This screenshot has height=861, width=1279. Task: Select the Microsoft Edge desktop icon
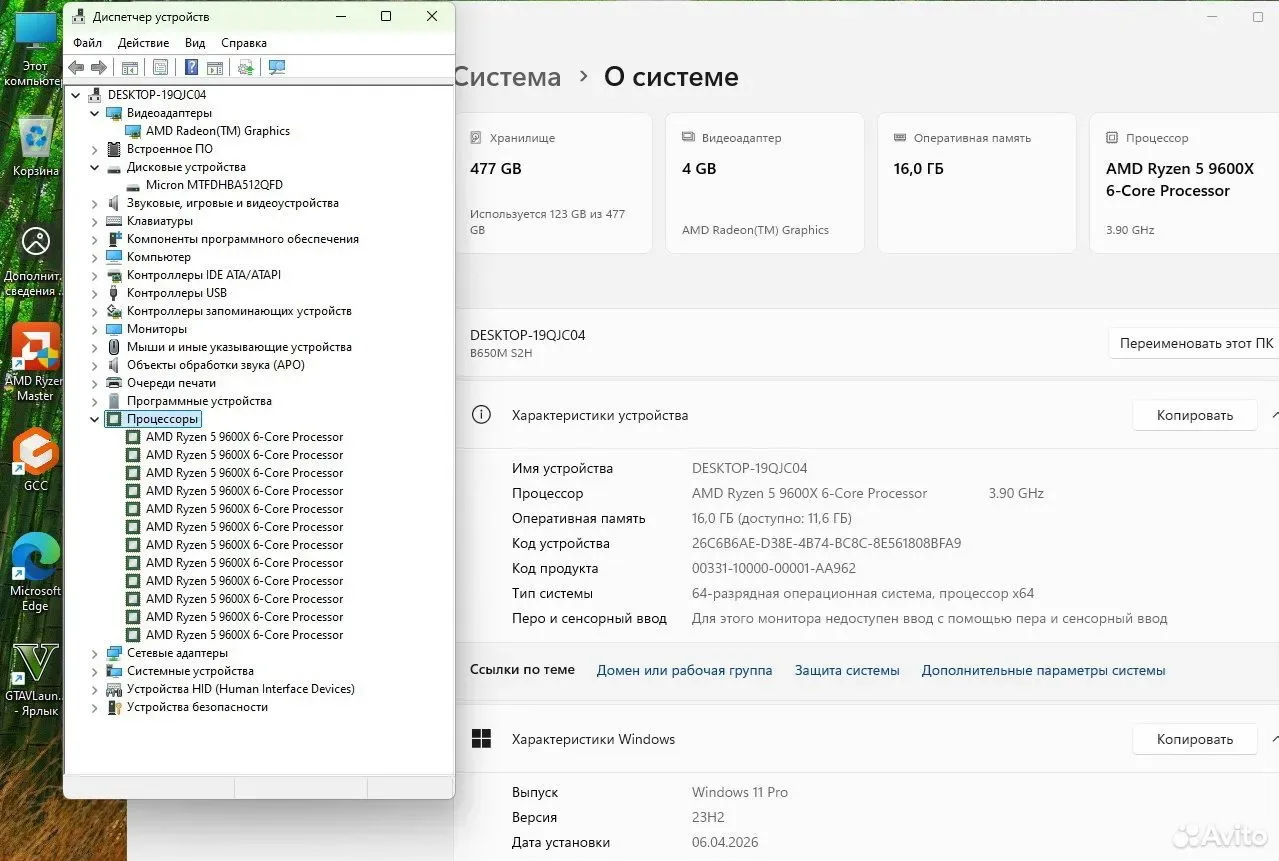[x=35, y=572]
